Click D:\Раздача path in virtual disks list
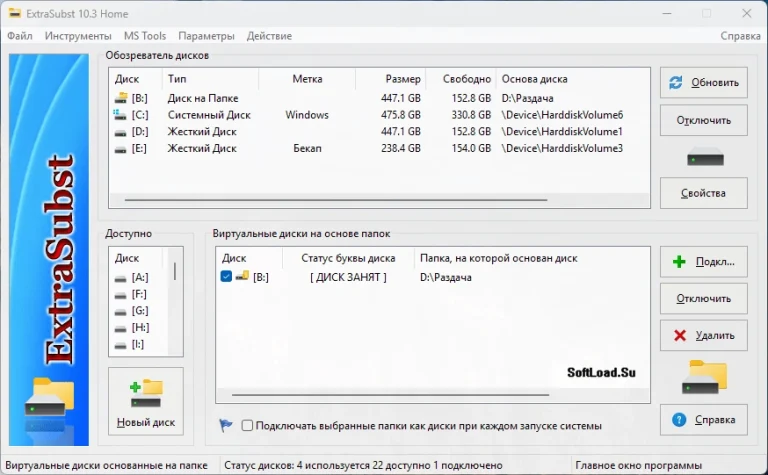This screenshot has width=768, height=475. [x=446, y=277]
